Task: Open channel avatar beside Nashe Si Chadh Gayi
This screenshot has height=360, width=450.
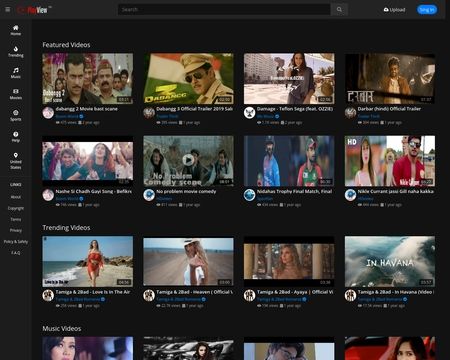Action: point(48,195)
